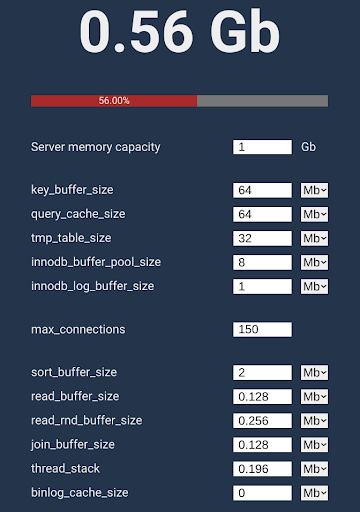Open the read_rnd_buffer_size unit dropdown

pyautogui.click(x=314, y=421)
